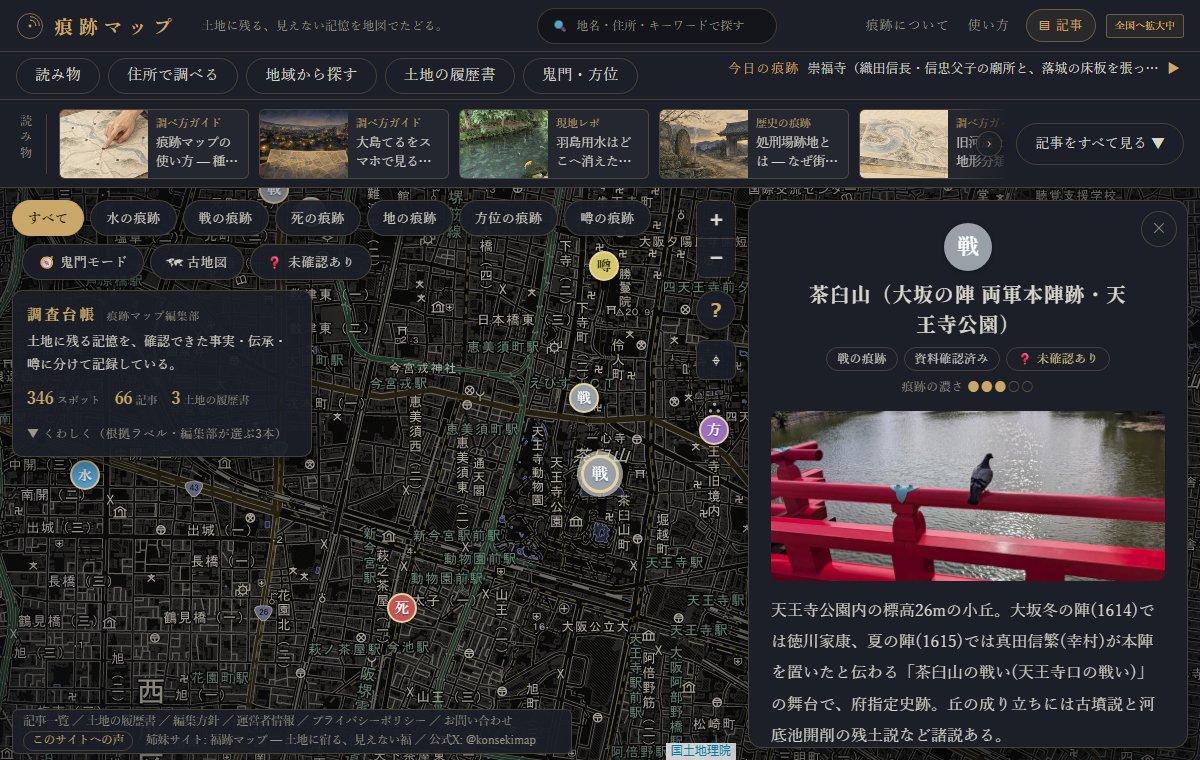Click the red 死 map marker

(x=402, y=607)
